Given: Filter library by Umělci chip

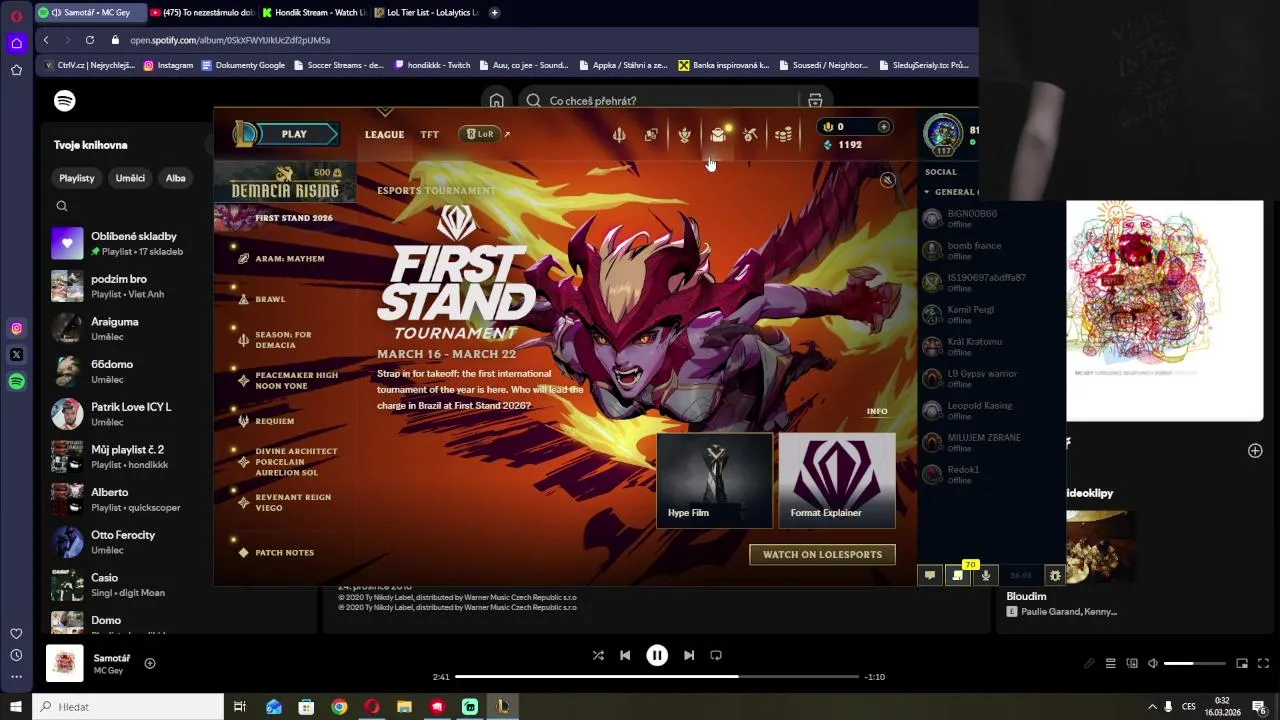Looking at the screenshot, I should (130, 178).
